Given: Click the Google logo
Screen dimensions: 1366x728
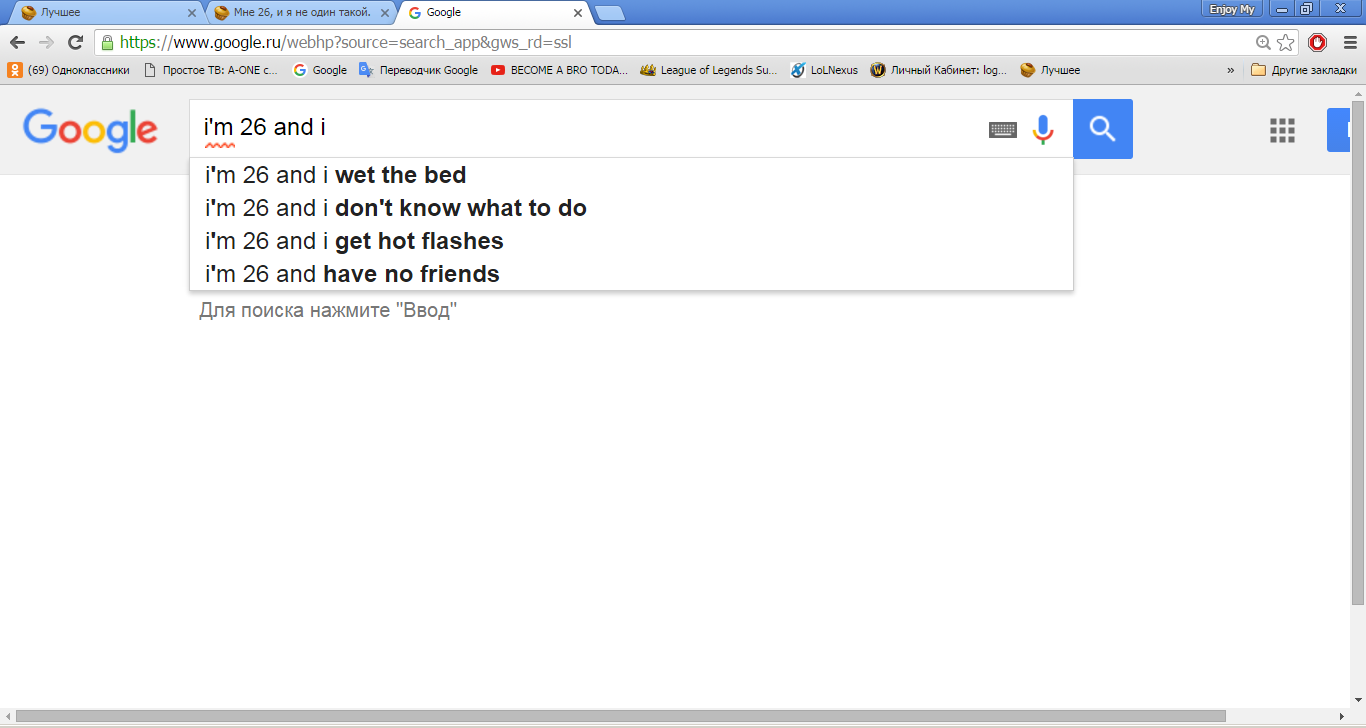Looking at the screenshot, I should coord(90,130).
